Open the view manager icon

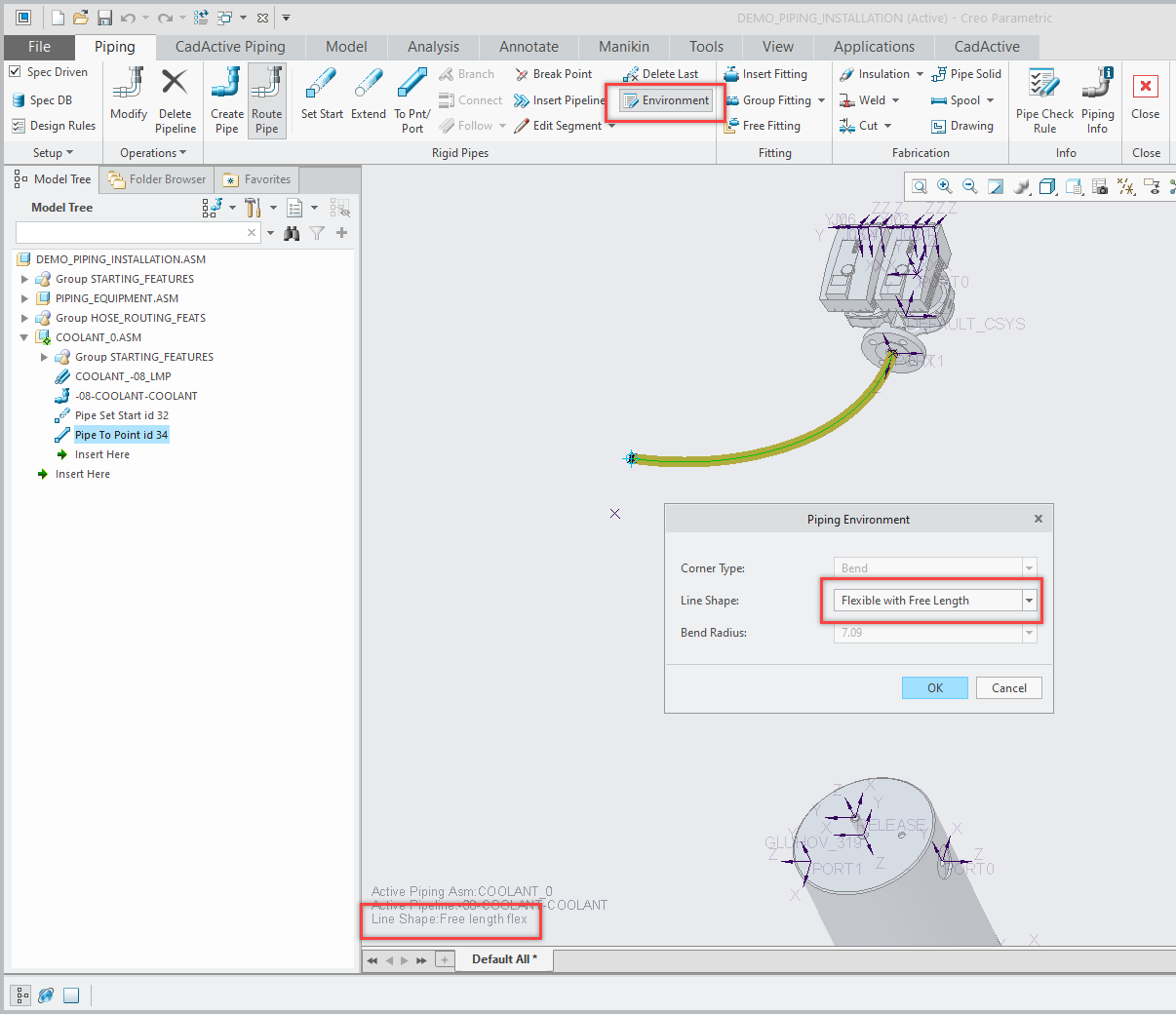pos(1100,187)
